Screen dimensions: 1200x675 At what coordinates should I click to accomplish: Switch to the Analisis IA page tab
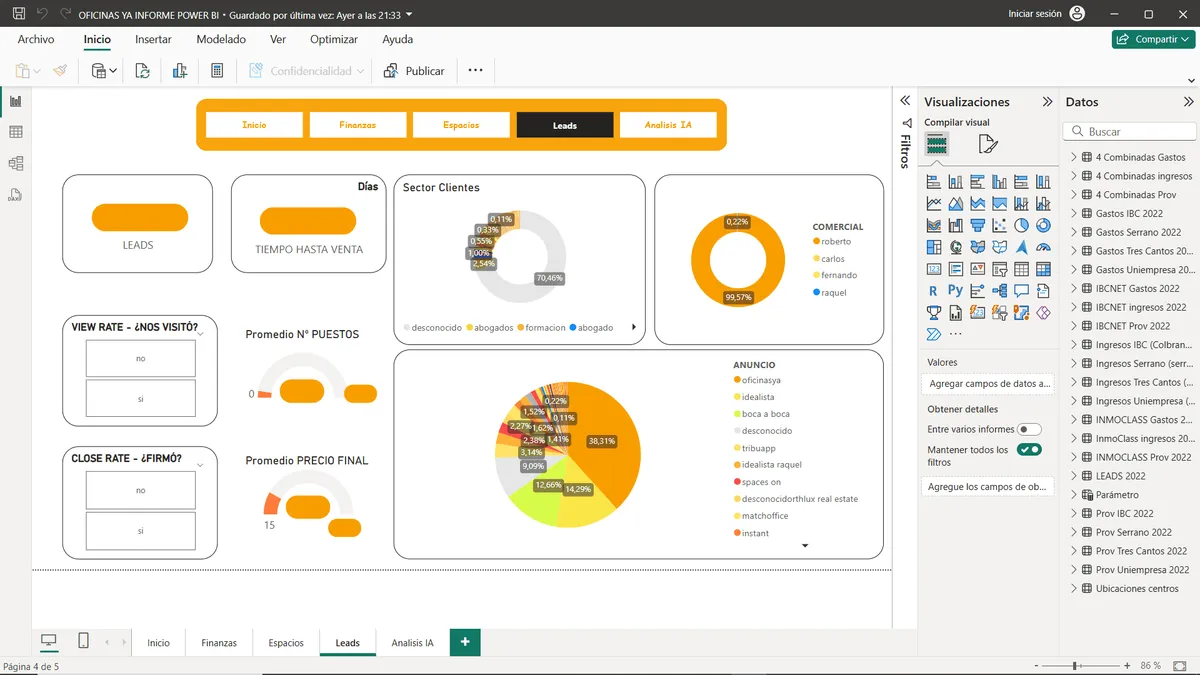tap(412, 643)
